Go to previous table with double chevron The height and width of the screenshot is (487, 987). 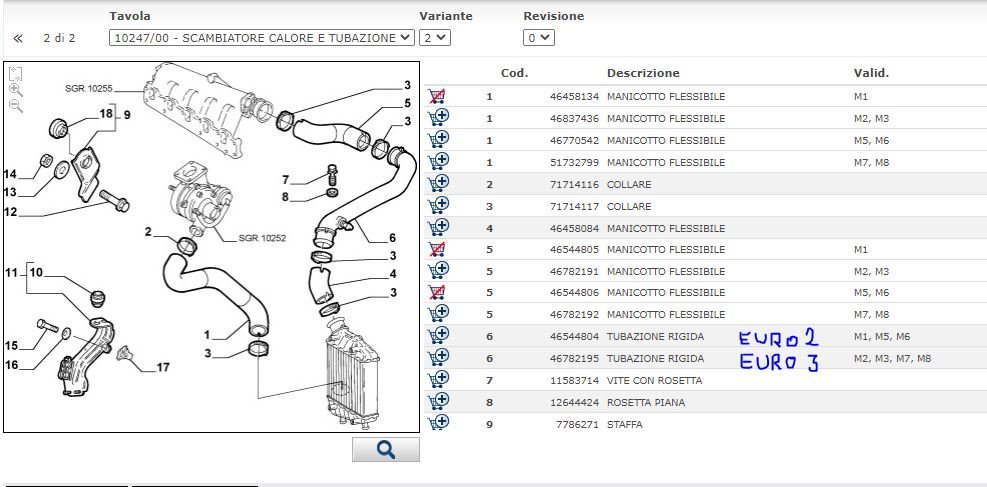(x=18, y=38)
